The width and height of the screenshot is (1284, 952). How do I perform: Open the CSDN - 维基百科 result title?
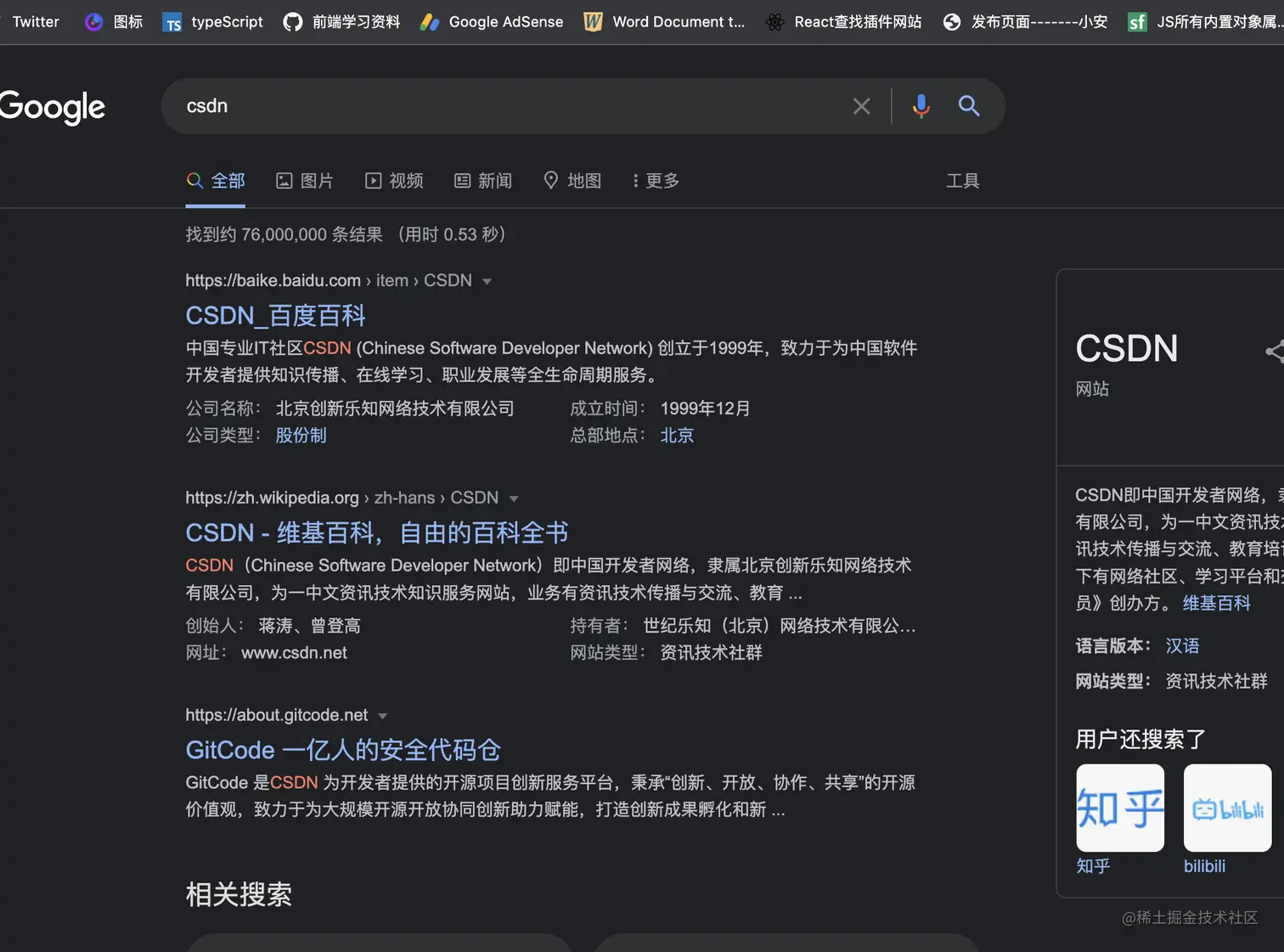tap(377, 532)
